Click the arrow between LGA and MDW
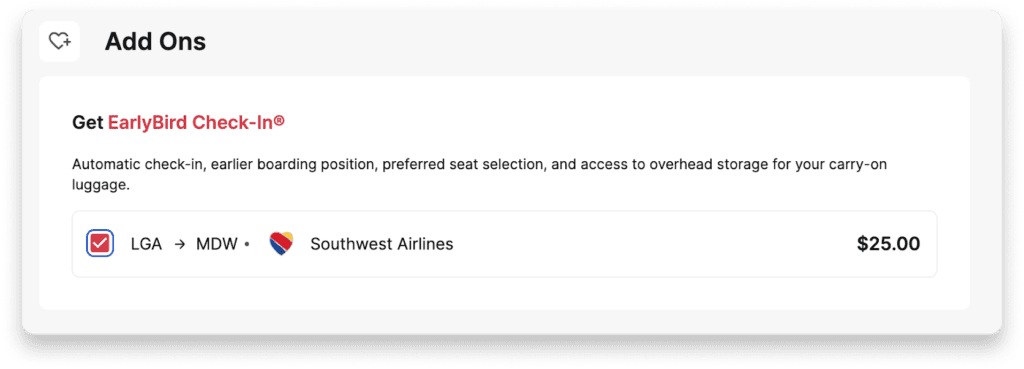 180,244
